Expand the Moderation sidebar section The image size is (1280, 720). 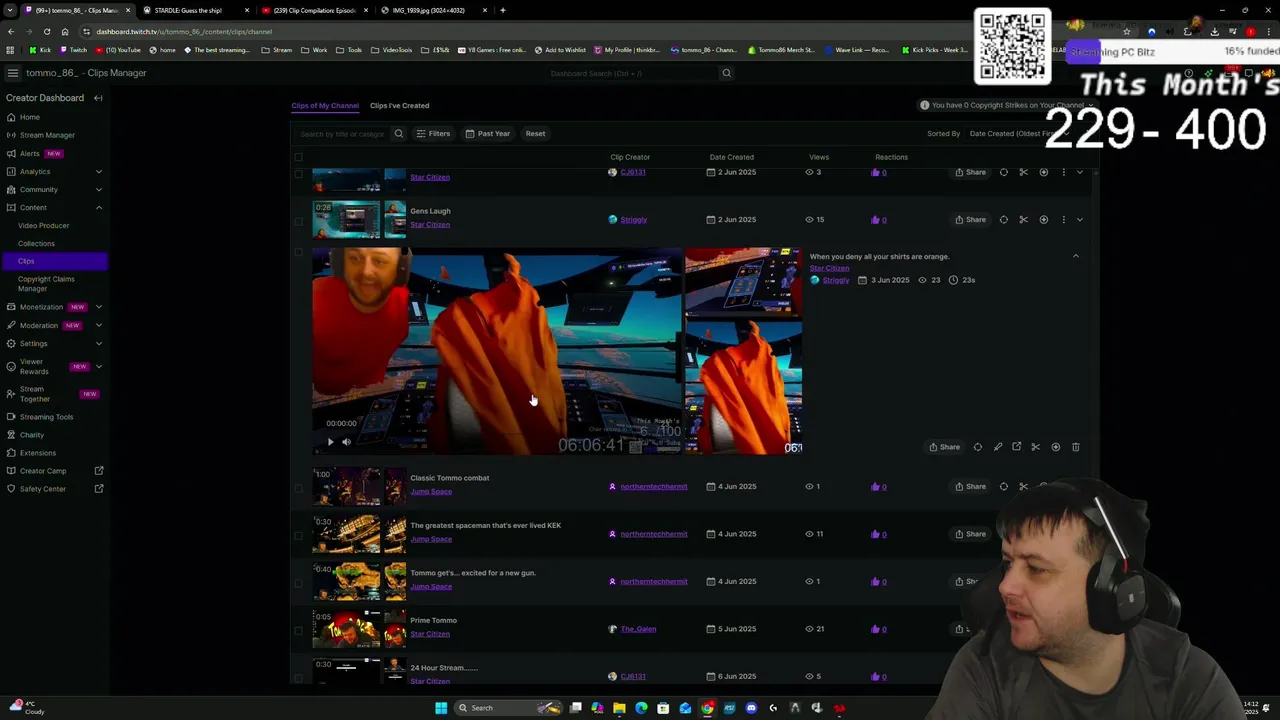coord(98,325)
